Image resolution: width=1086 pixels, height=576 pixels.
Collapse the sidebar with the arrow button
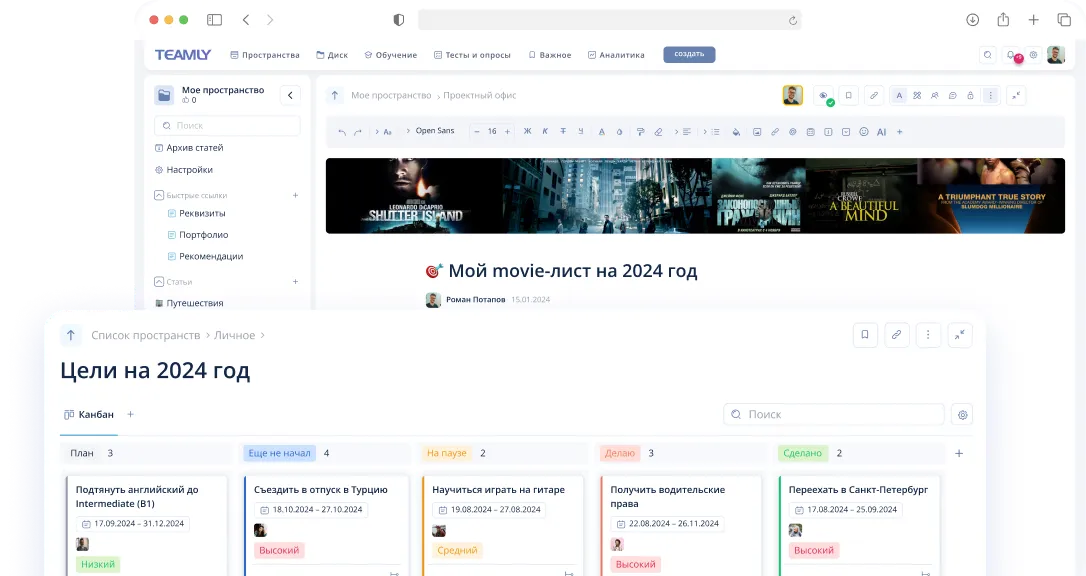point(290,95)
